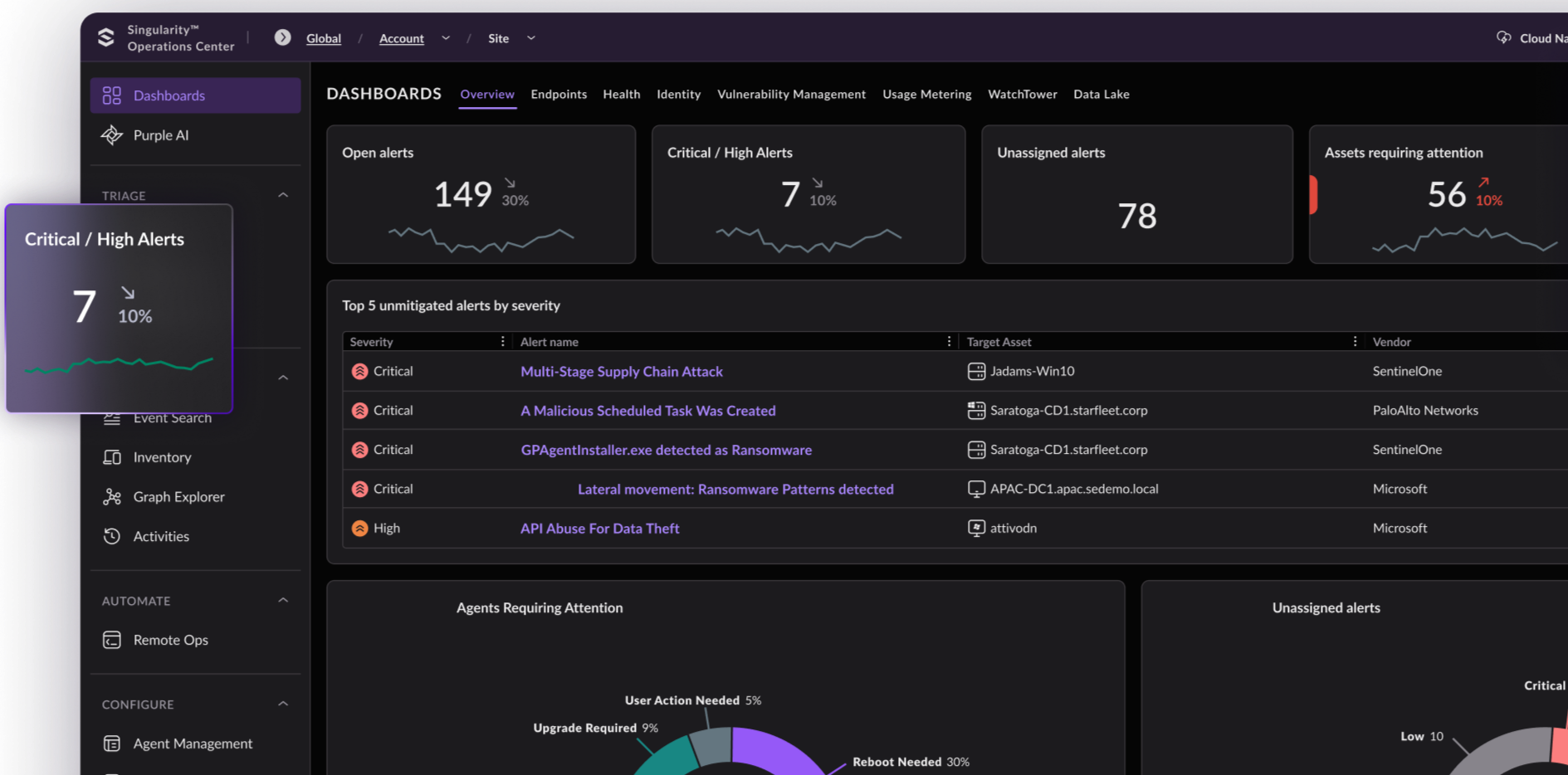Open Graph Explorer from sidebar
The height and width of the screenshot is (775, 1568).
(179, 496)
